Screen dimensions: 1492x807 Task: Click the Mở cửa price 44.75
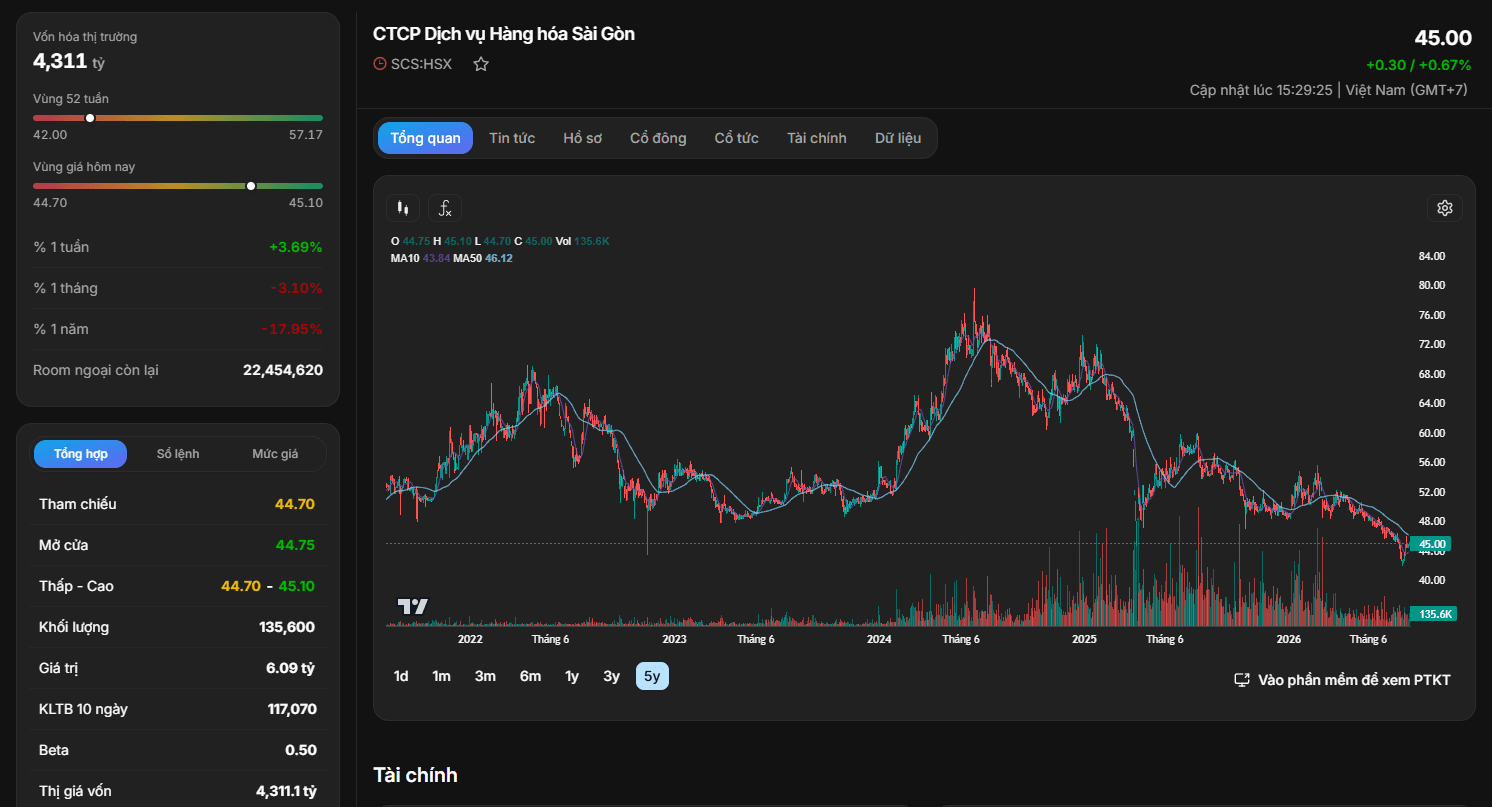click(x=295, y=545)
